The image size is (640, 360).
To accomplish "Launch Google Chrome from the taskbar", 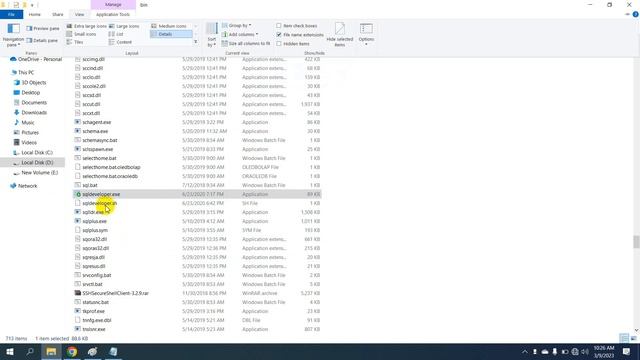I will tap(72, 351).
